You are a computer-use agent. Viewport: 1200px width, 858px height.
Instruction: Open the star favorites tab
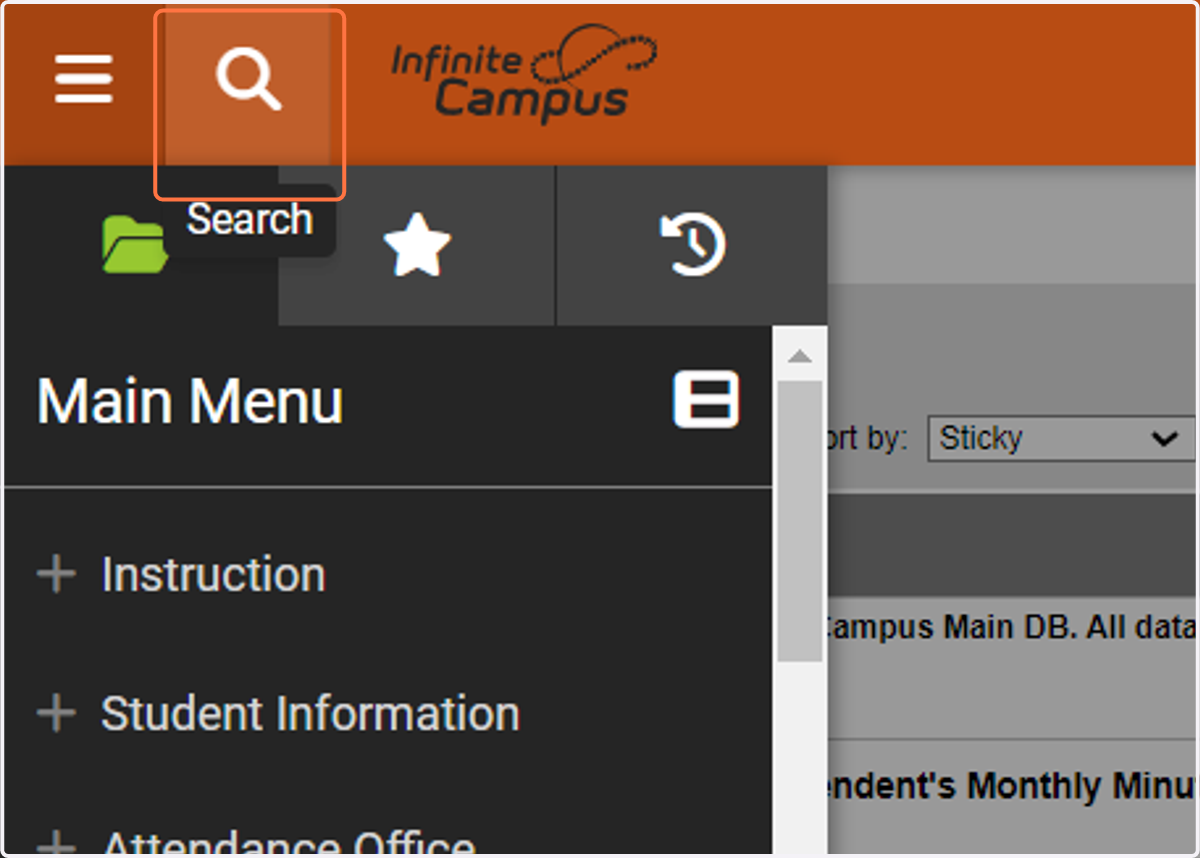point(417,245)
